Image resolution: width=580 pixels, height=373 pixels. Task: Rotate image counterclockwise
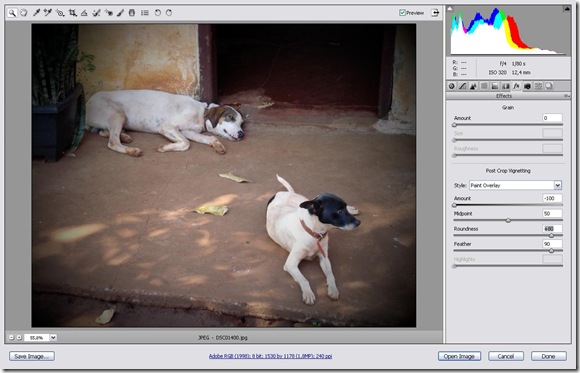[157, 13]
